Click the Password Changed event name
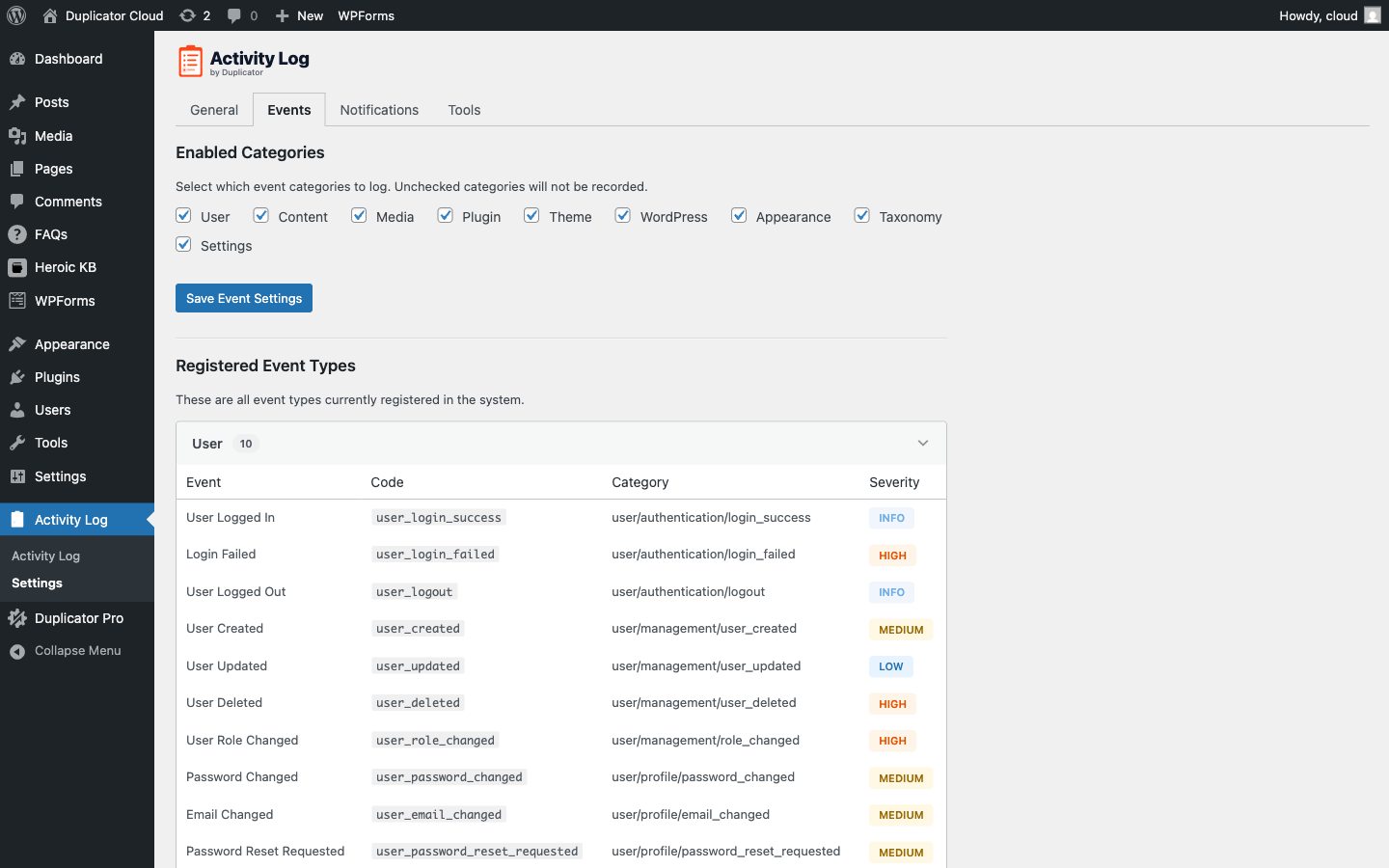 [242, 777]
